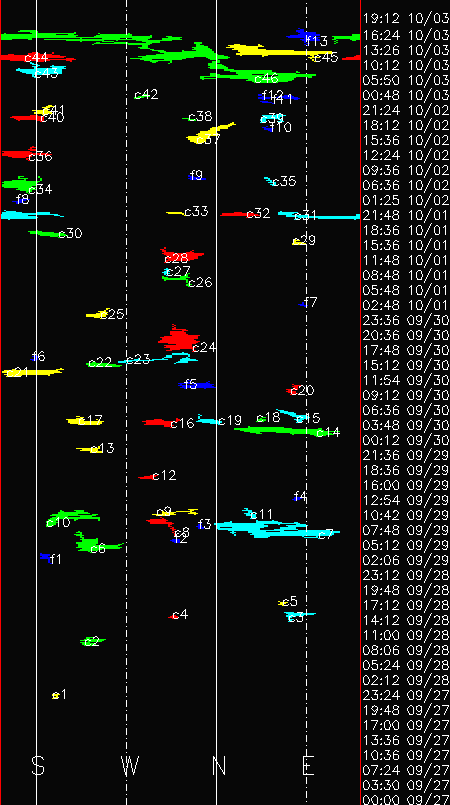Click the 07:48 09/29 timestamp
Image resolution: width=450 pixels, height=805 pixels.
tap(406, 529)
